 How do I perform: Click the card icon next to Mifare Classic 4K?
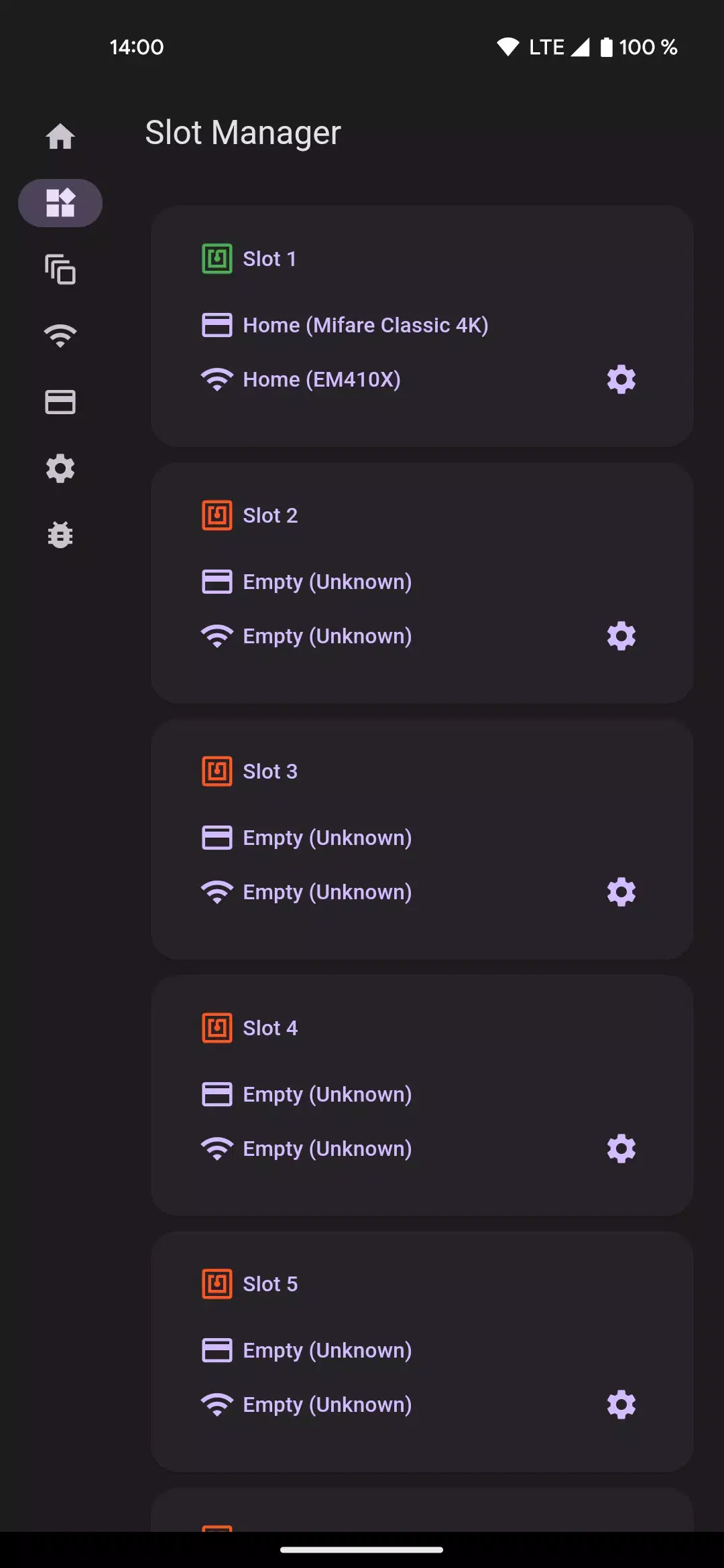pyautogui.click(x=216, y=325)
